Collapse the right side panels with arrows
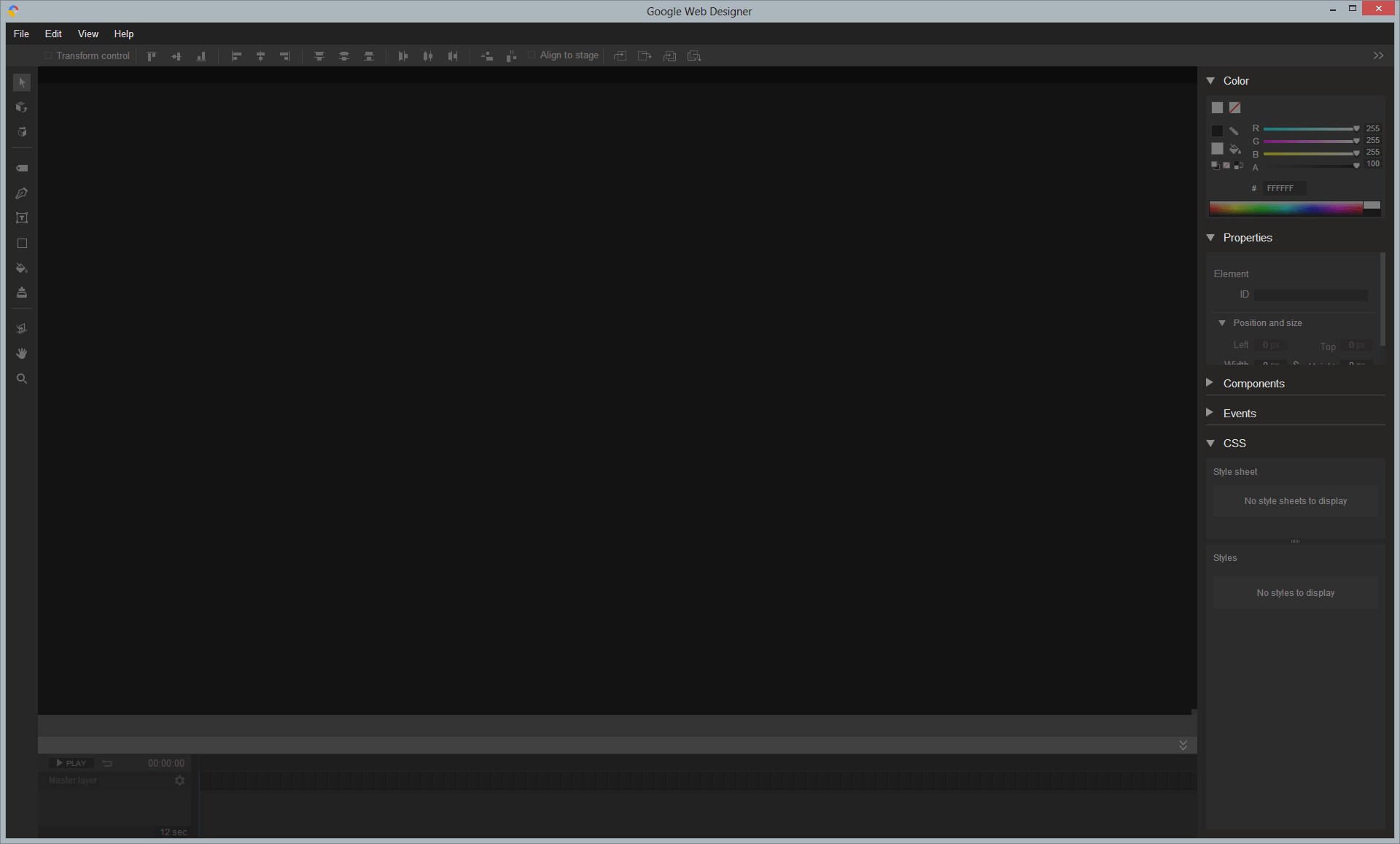Viewport: 1400px width, 844px height. click(x=1378, y=55)
